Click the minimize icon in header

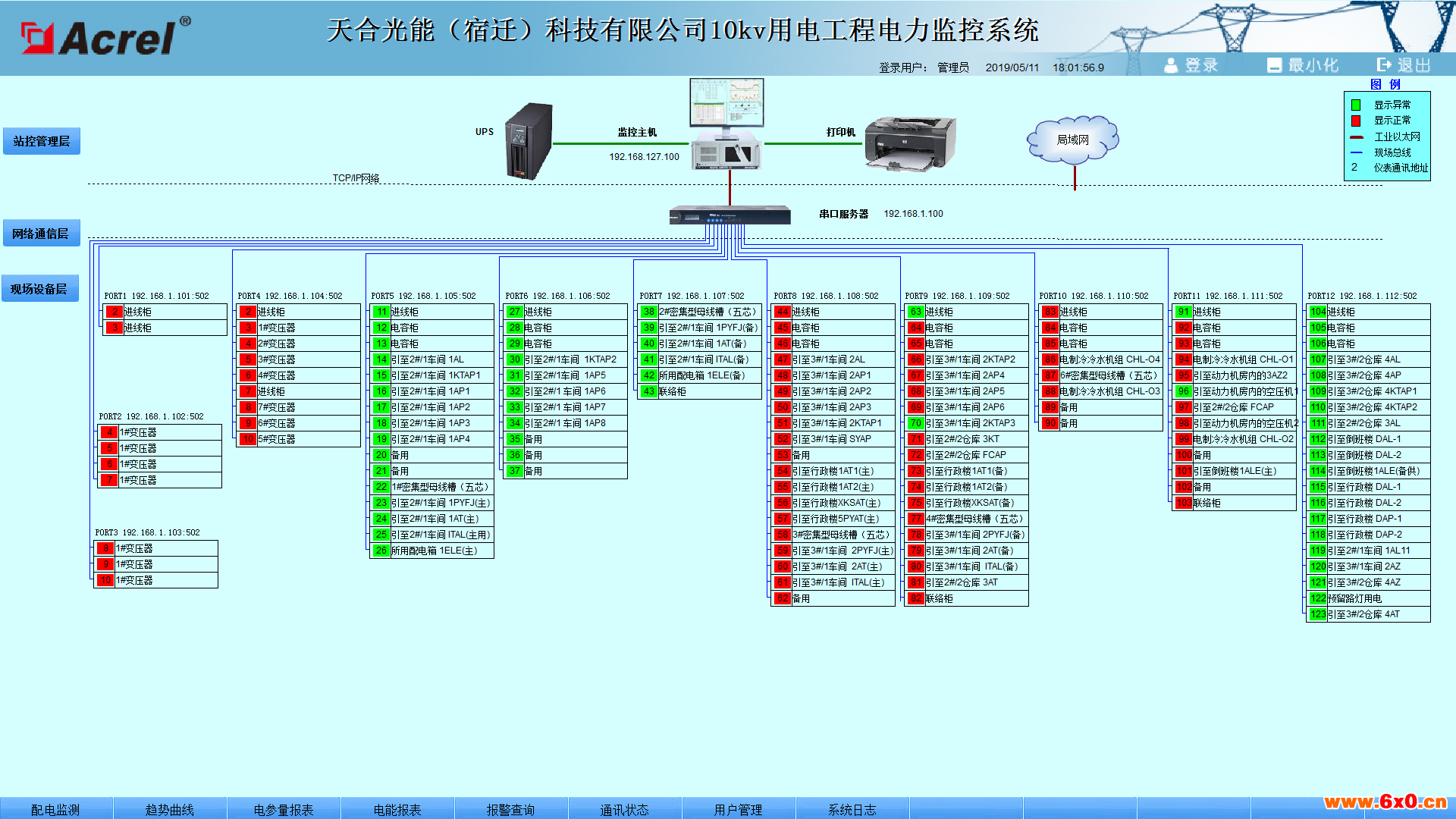[x=1274, y=65]
